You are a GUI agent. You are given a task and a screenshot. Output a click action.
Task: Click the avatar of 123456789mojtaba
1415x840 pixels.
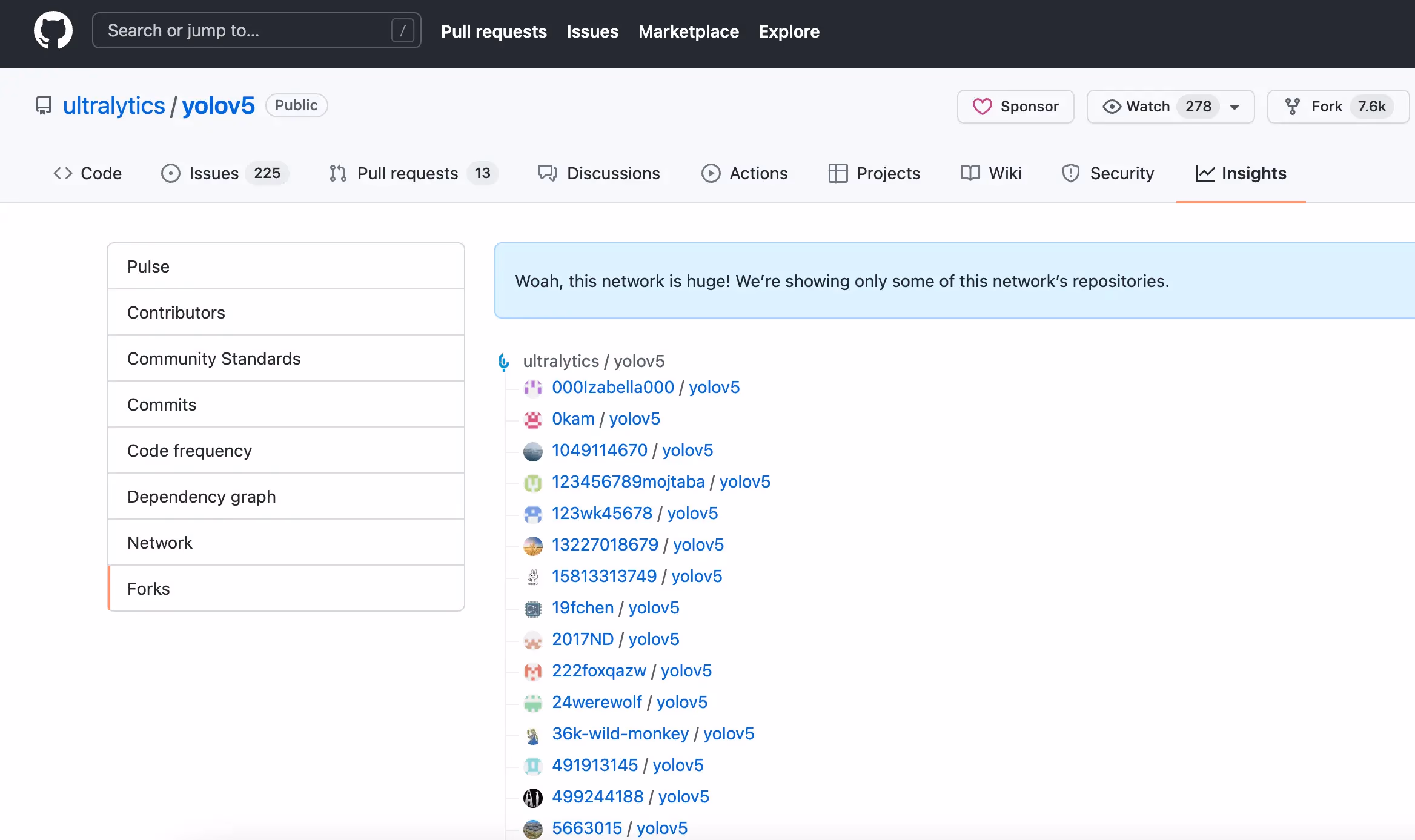[533, 482]
